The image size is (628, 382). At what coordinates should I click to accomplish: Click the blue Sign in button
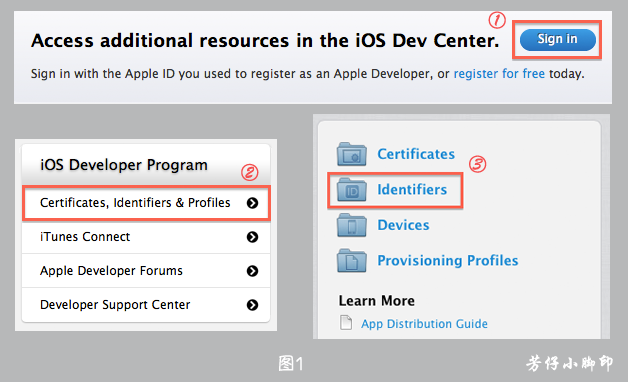pos(558,39)
